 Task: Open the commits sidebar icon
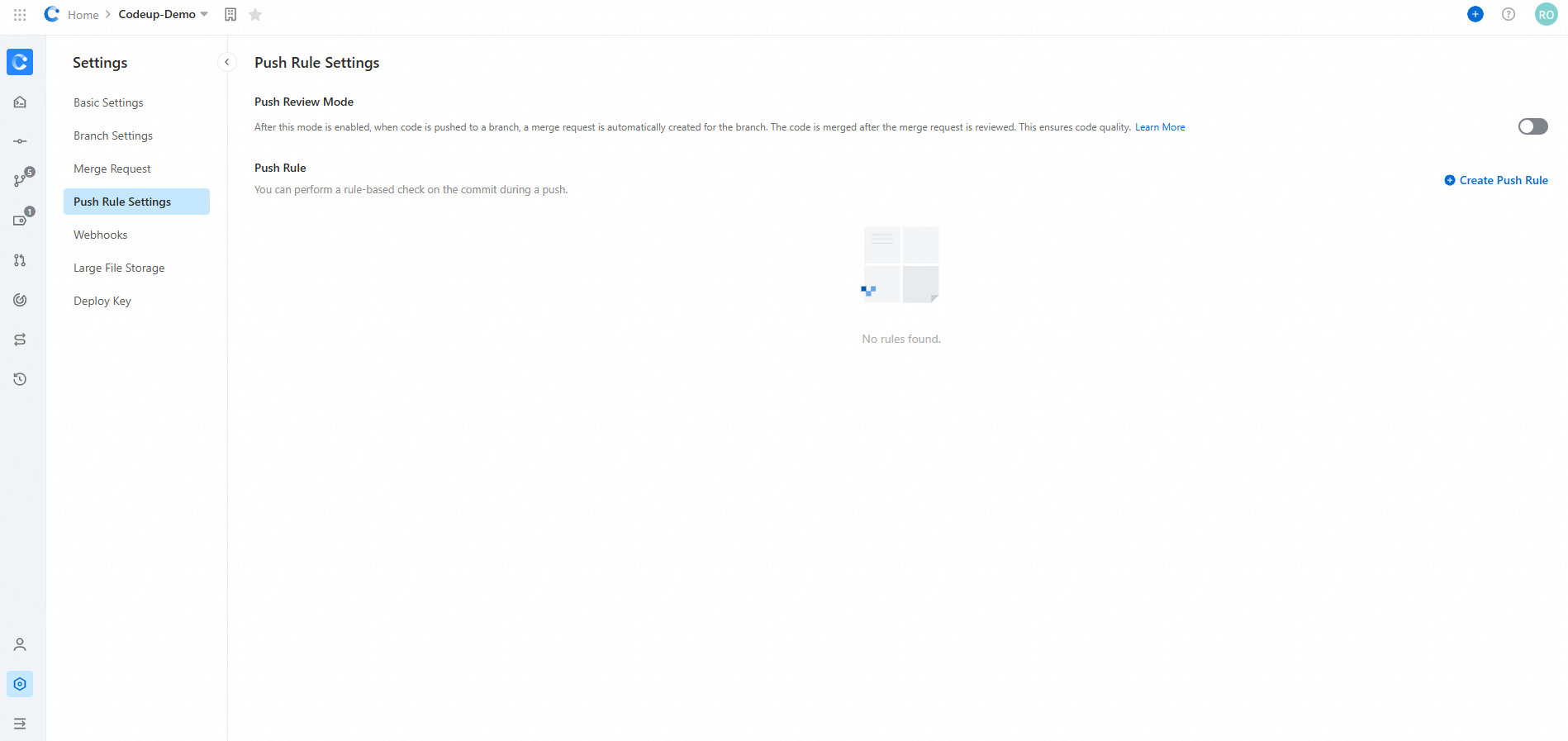point(20,141)
